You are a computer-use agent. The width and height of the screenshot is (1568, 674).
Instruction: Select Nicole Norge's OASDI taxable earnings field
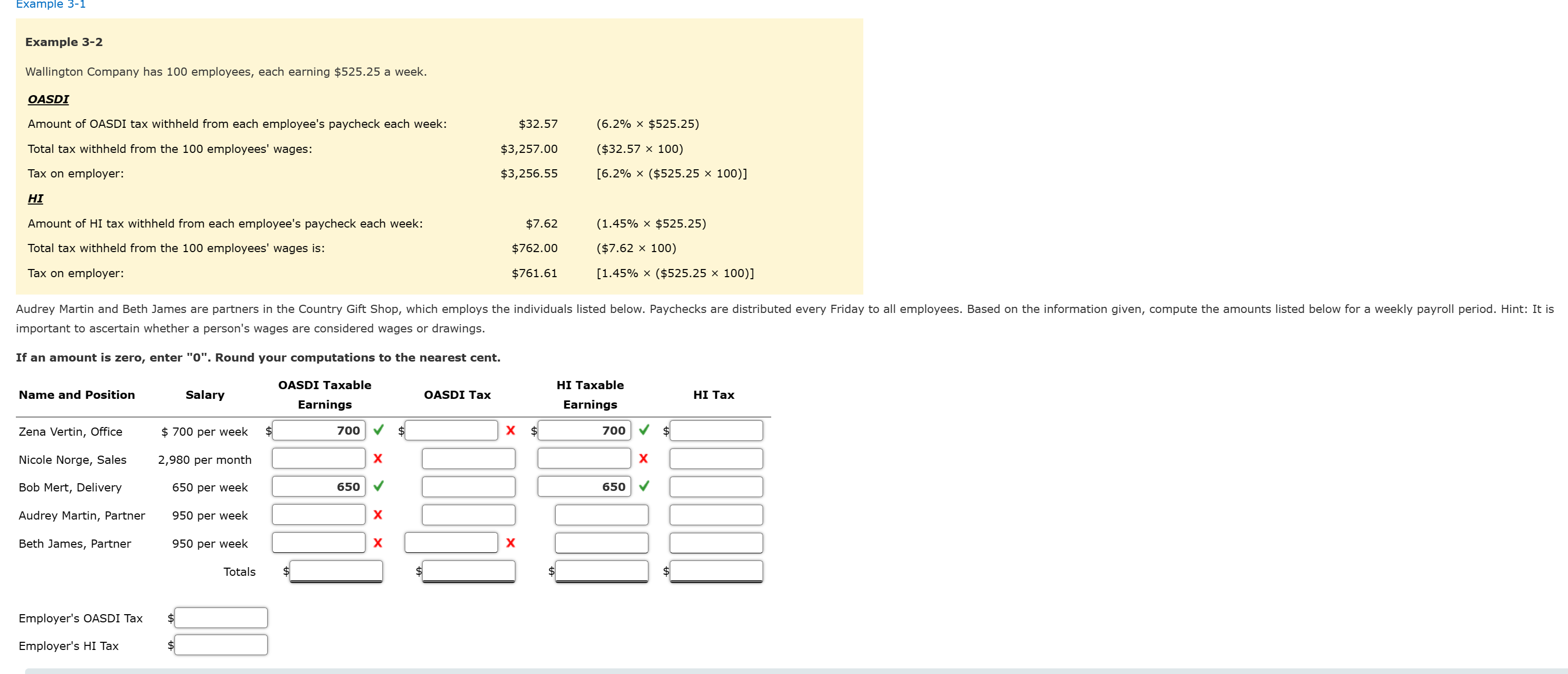318,458
